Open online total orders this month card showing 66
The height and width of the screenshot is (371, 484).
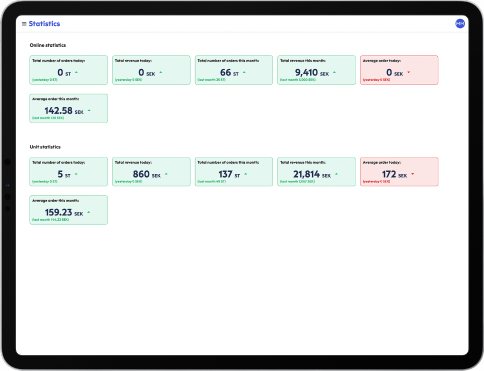(234, 70)
